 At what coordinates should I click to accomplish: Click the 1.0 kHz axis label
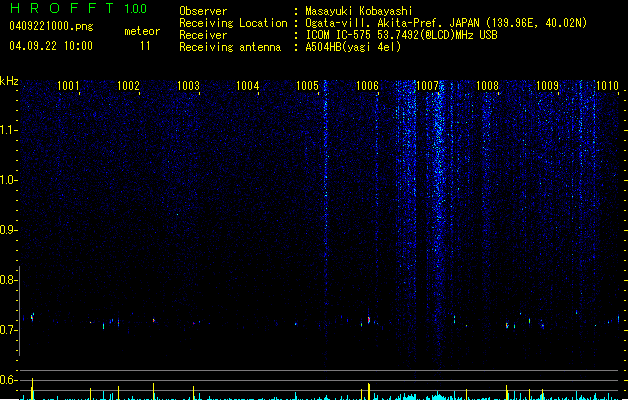pos(9,180)
